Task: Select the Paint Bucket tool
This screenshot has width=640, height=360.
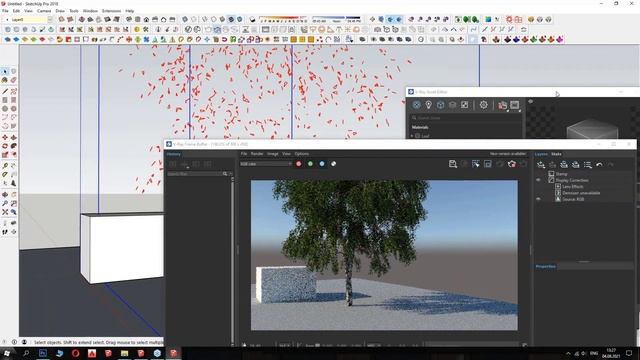Action: coord(5,80)
